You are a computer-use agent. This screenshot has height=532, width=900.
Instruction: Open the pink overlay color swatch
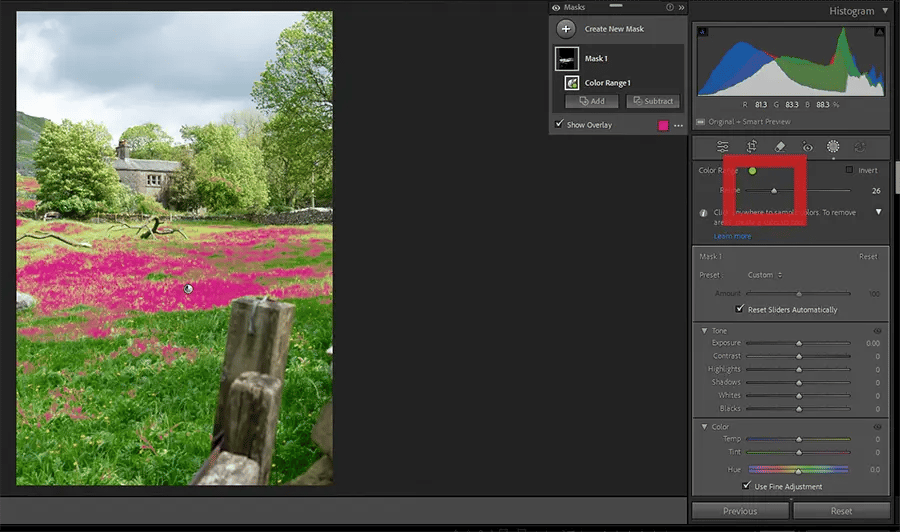tap(663, 125)
